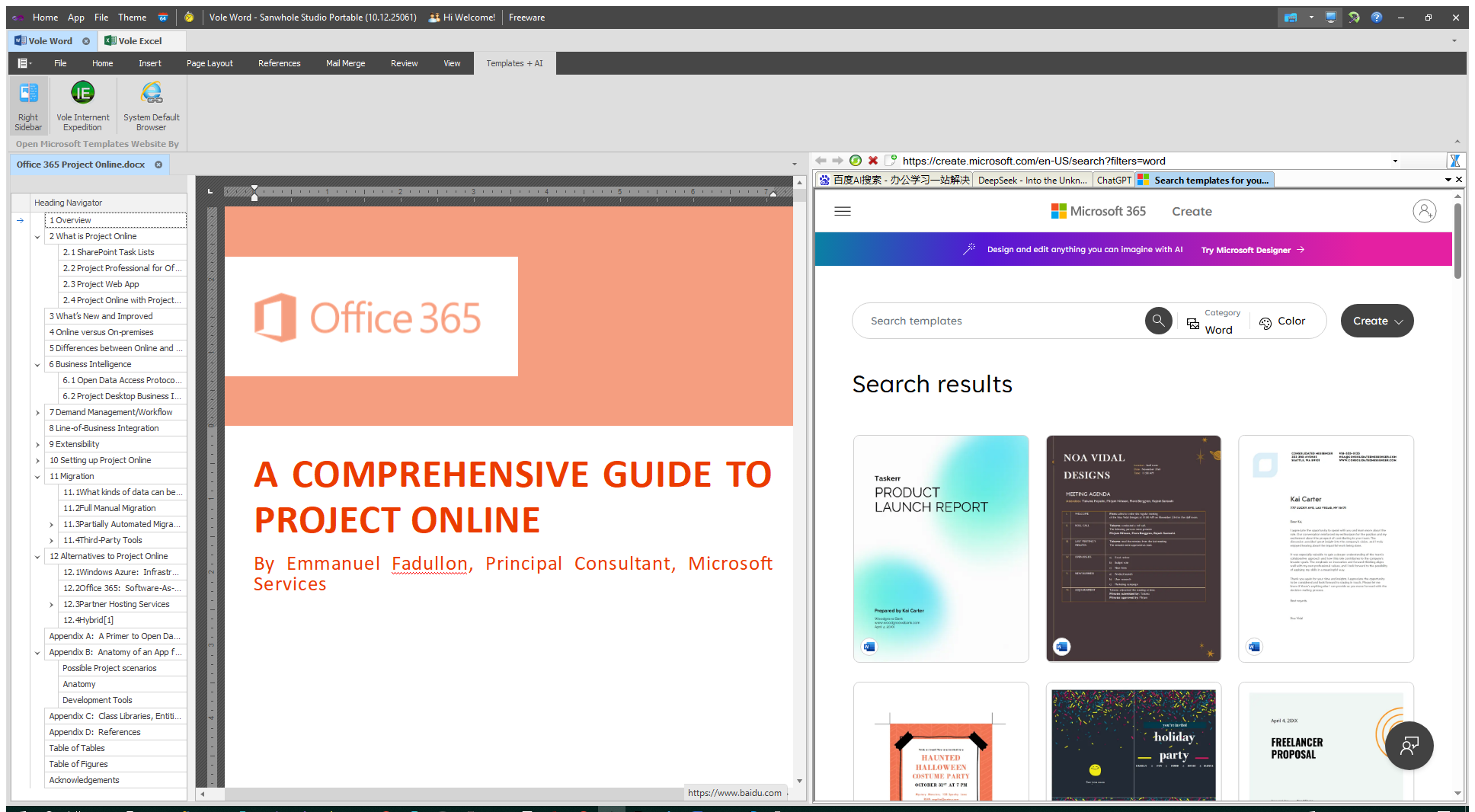The height and width of the screenshot is (812, 1475).
Task: Collapse the What is Project Online node
Action: (37, 237)
